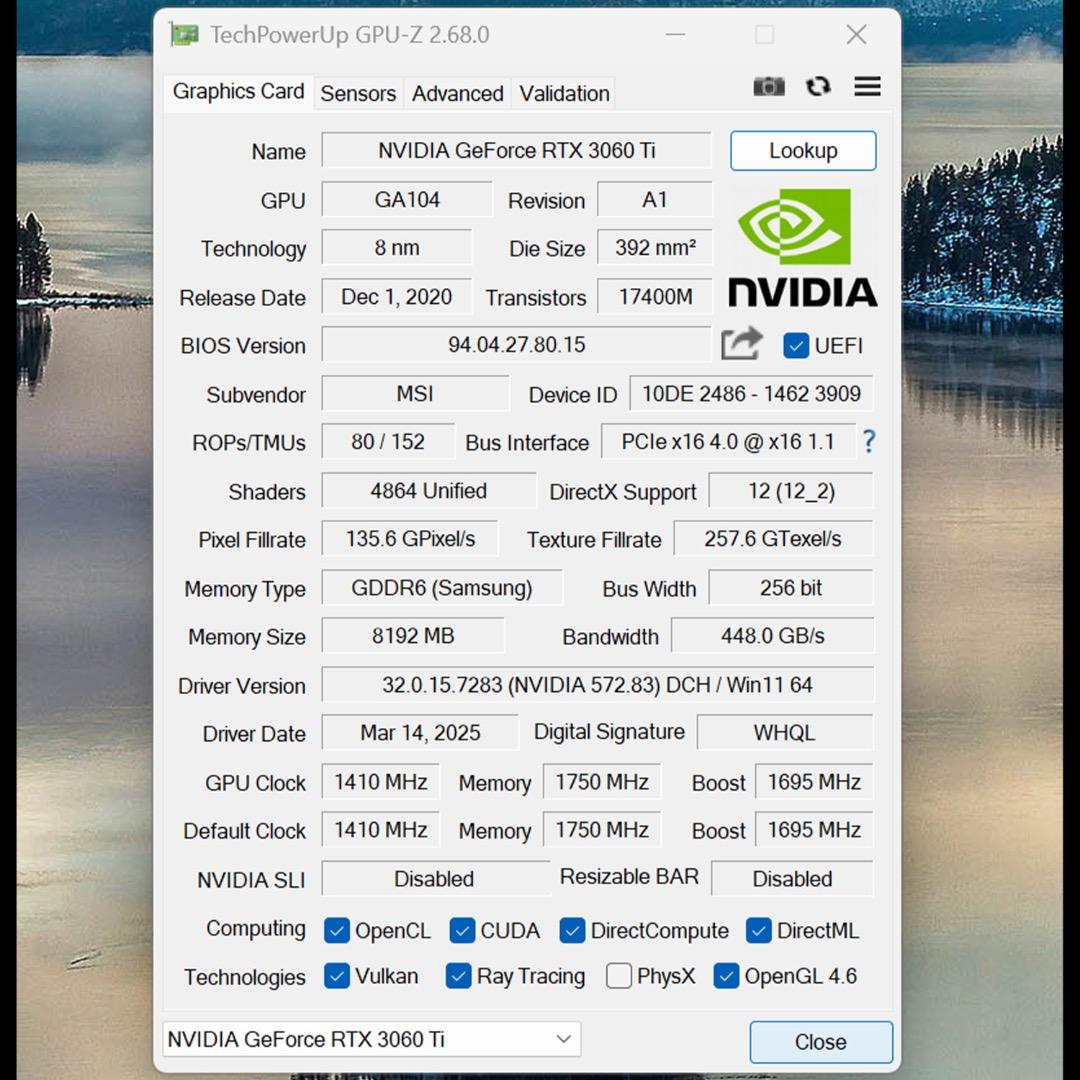1080x1080 pixels.
Task: Click the Name field showing RTX 3060 Ti
Action: (x=515, y=150)
